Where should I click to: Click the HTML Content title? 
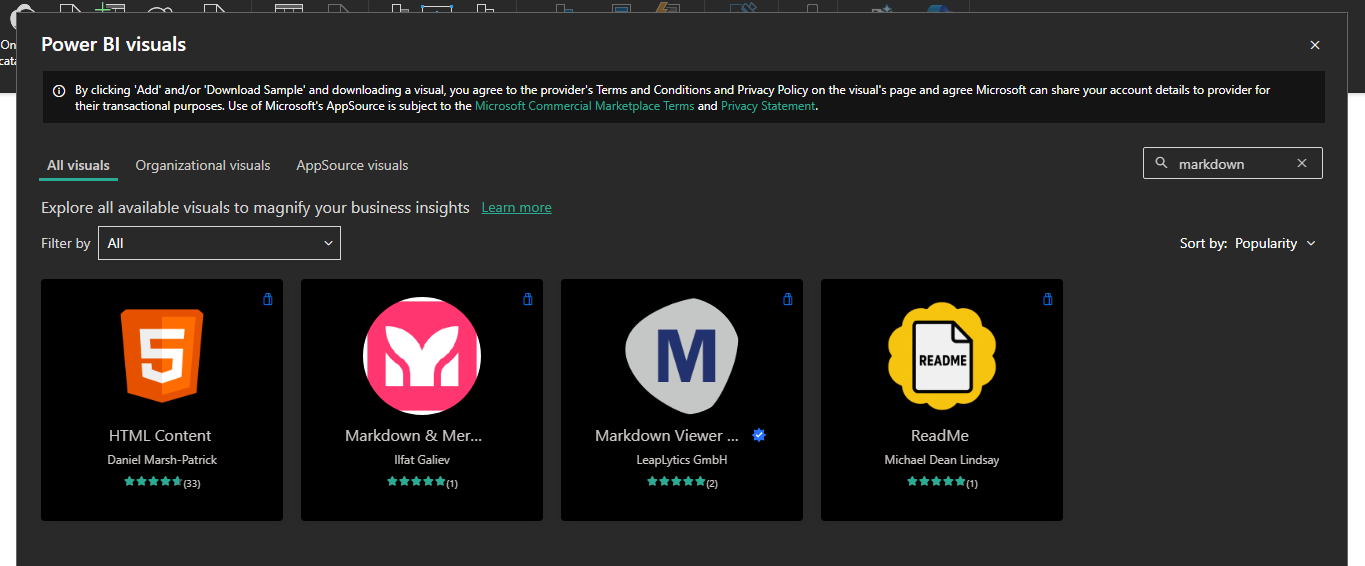click(x=160, y=435)
